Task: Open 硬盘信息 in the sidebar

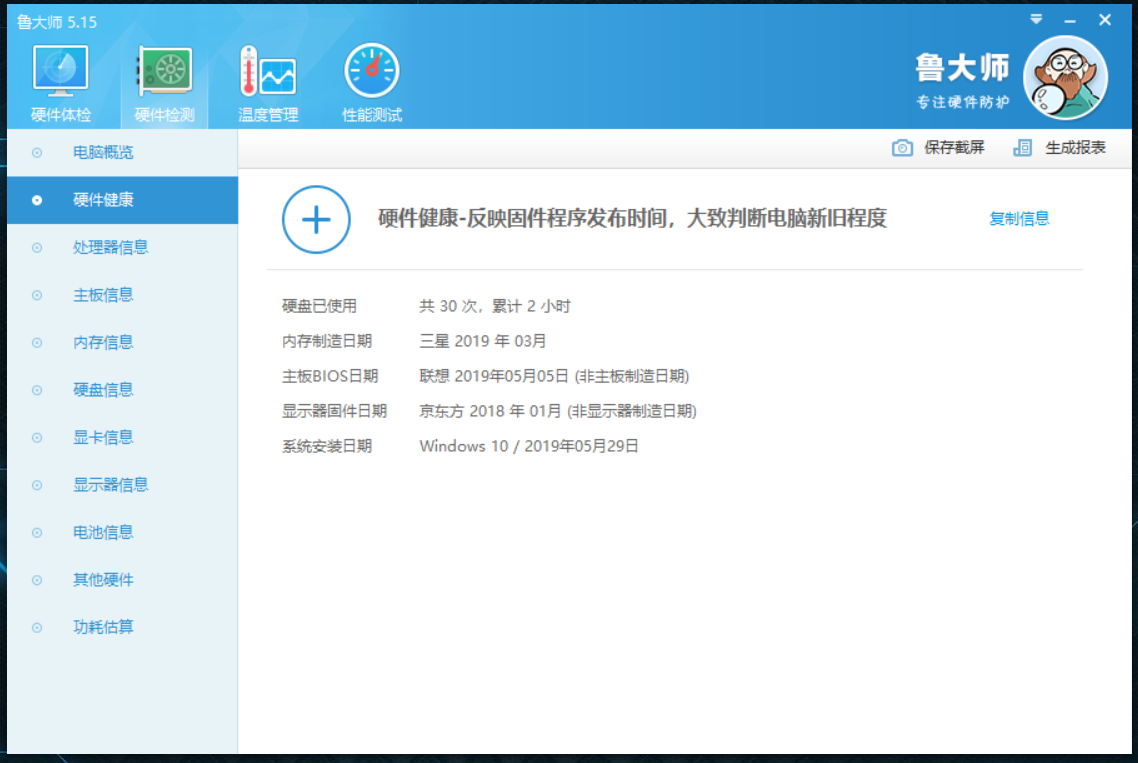Action: point(123,390)
